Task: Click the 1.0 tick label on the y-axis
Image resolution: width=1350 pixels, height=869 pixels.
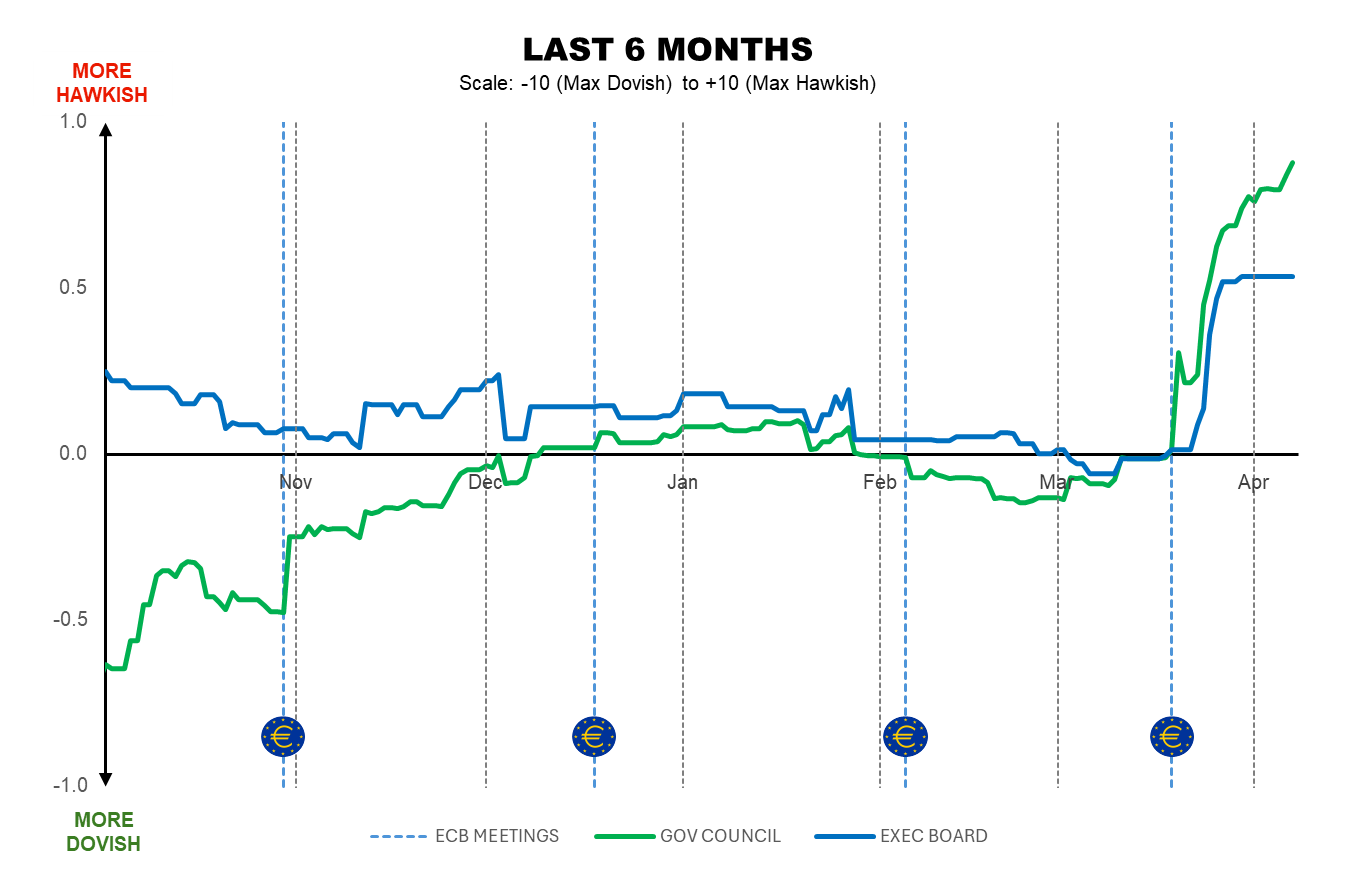Action: coord(75,122)
